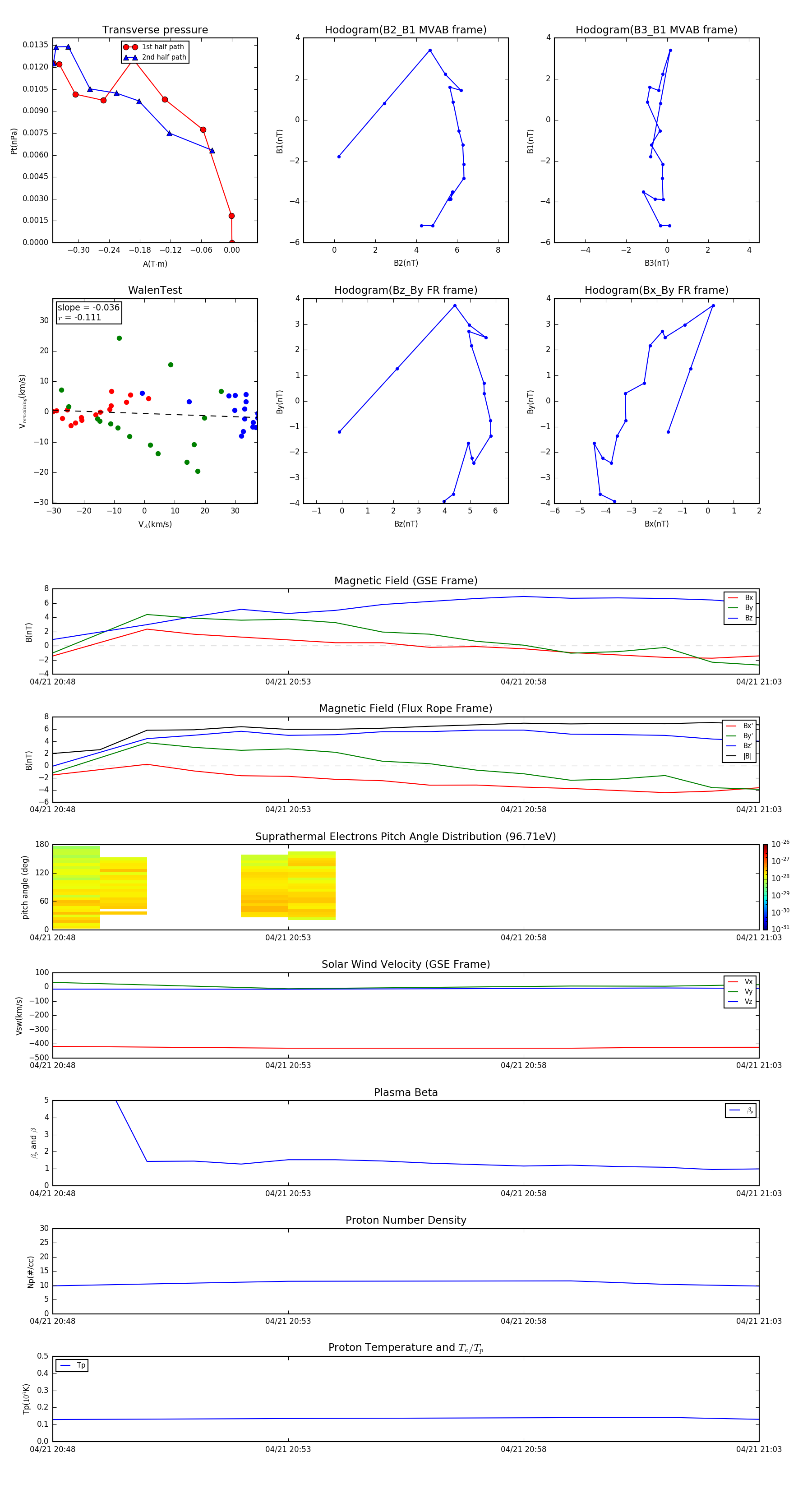
Task: Click the 10^-26 colorbar tick label
Action: pos(780,844)
